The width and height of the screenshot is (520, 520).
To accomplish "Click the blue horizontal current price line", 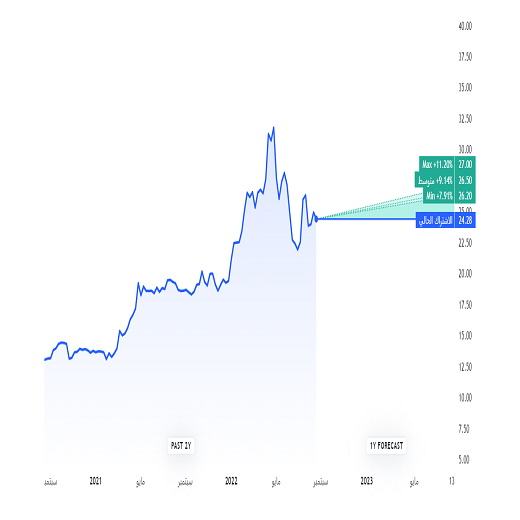I will (367, 219).
